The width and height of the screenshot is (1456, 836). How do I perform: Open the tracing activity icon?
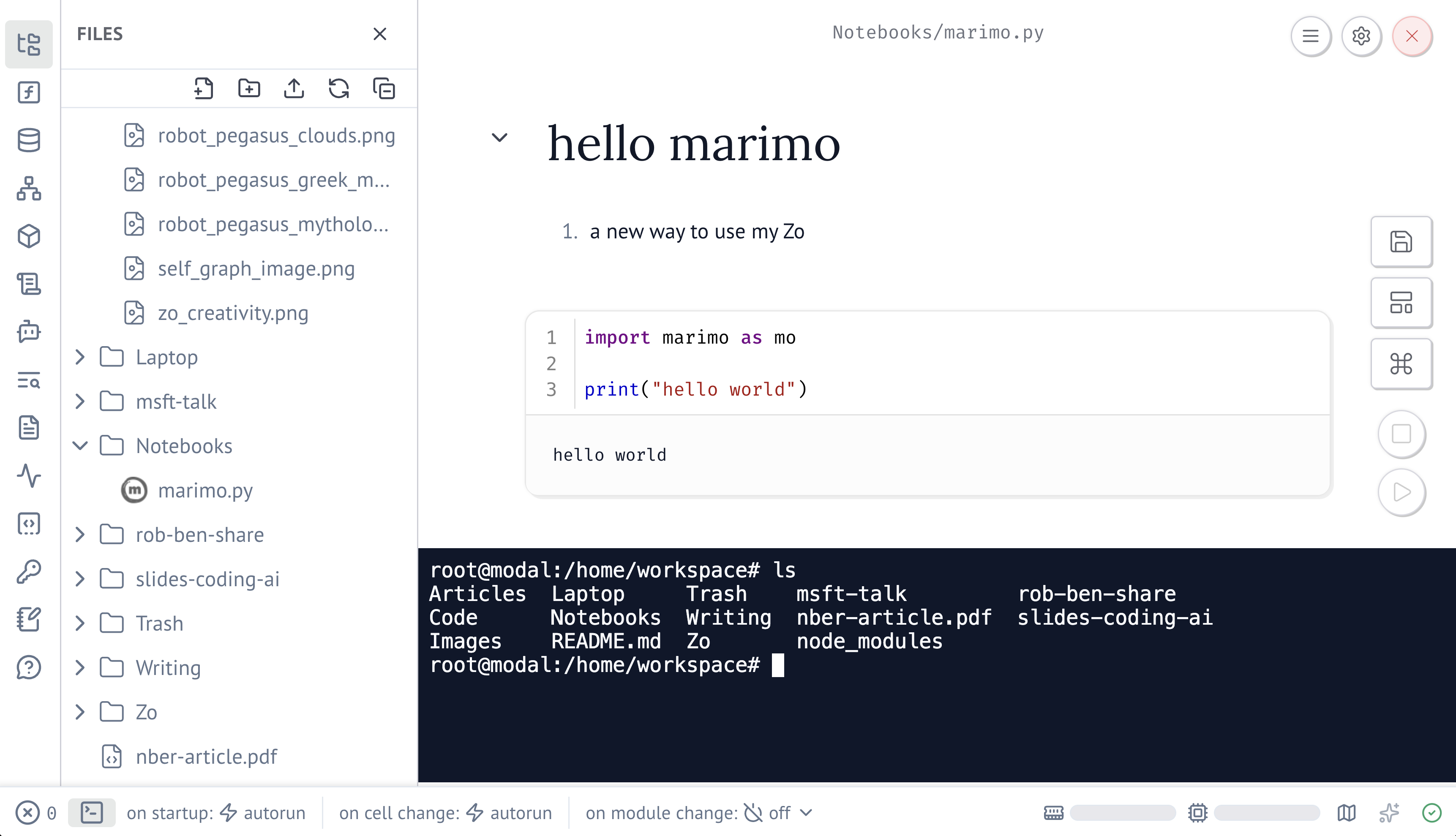coord(29,475)
